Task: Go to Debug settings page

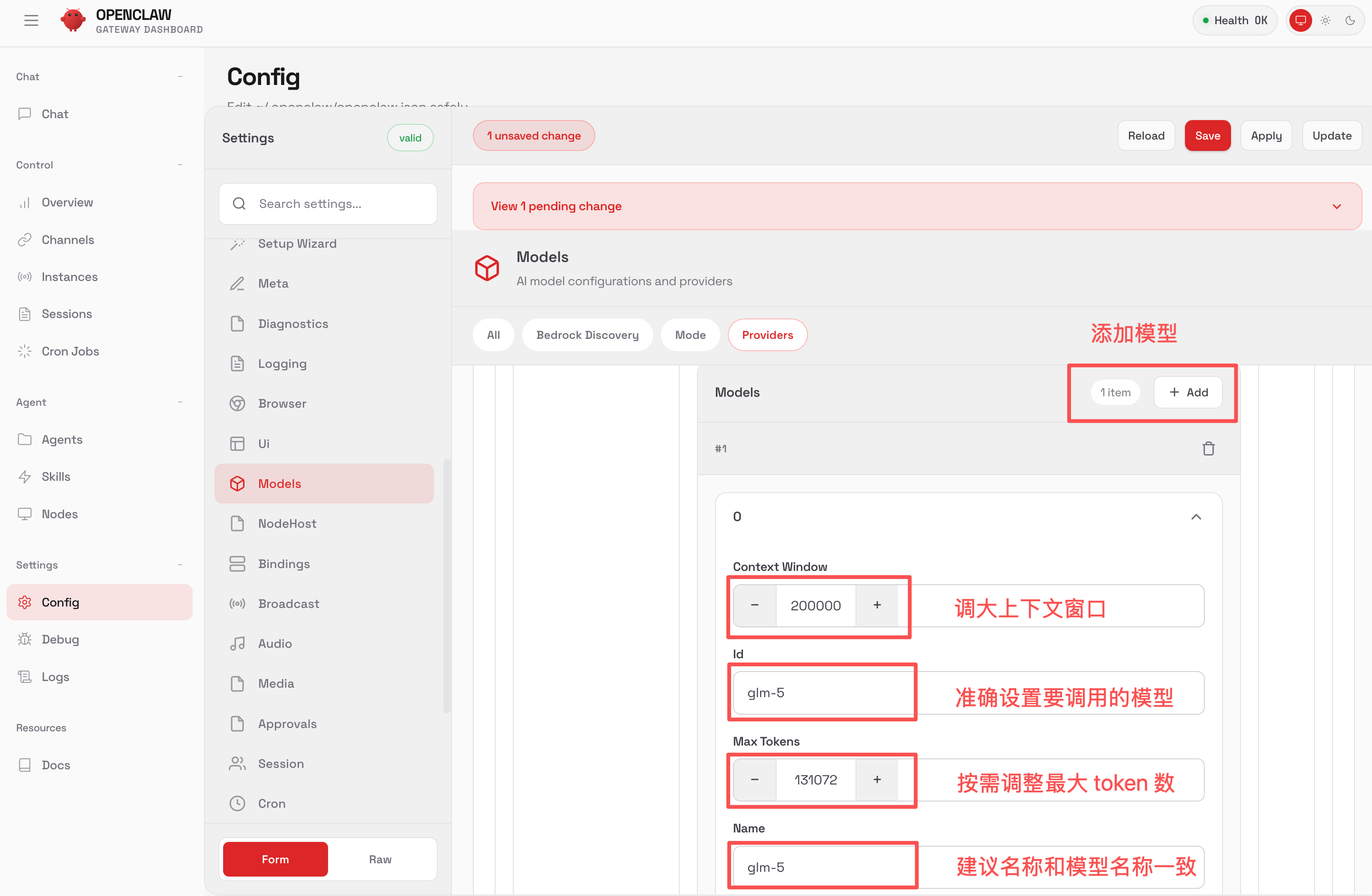Action: (x=60, y=639)
